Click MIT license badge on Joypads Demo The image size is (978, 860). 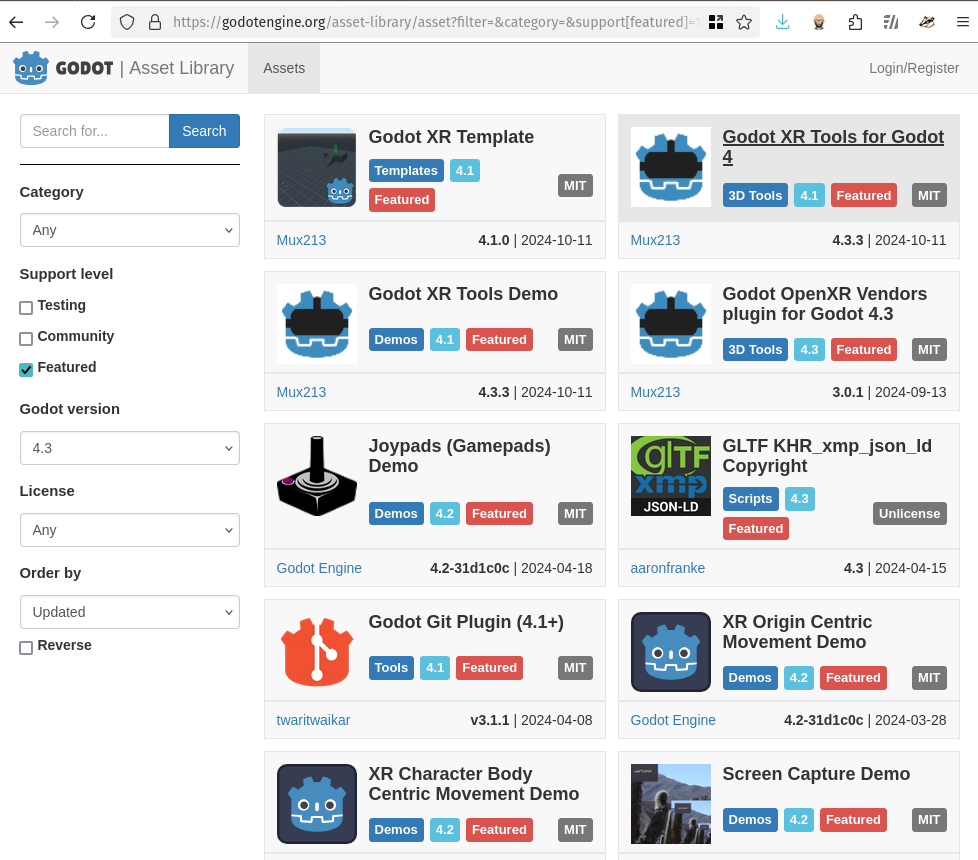point(575,513)
